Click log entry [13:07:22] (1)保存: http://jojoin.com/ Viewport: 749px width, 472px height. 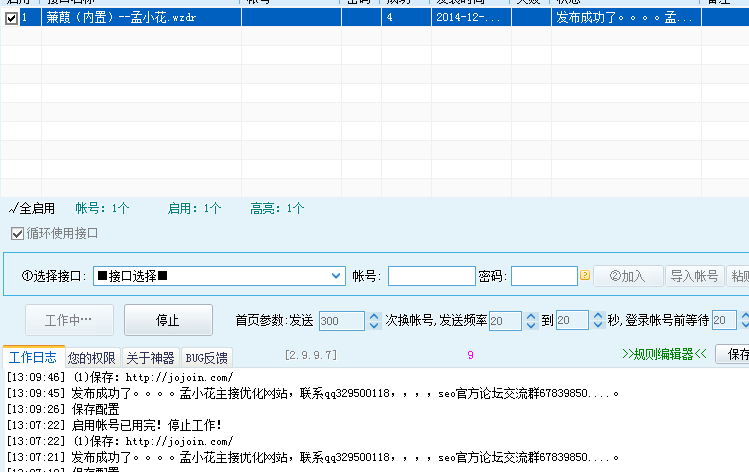pyautogui.click(x=120, y=441)
